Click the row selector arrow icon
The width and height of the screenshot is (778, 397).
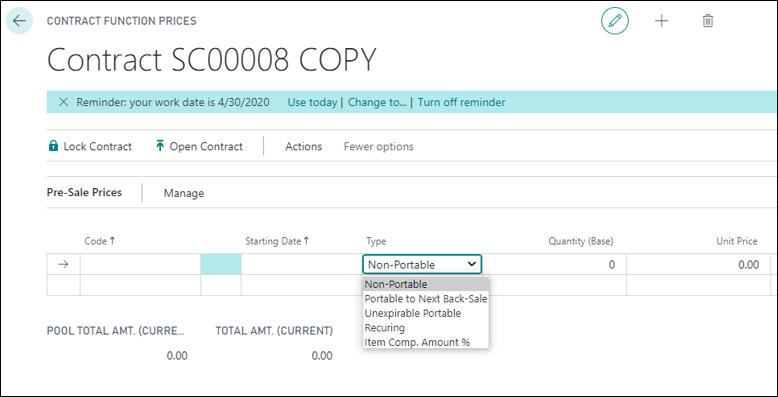(63, 265)
